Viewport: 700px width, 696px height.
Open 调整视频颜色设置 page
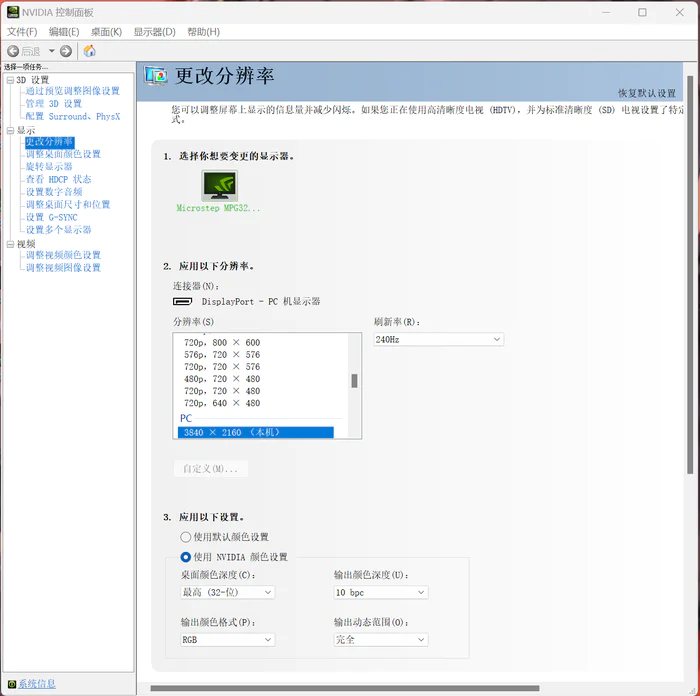point(63,255)
